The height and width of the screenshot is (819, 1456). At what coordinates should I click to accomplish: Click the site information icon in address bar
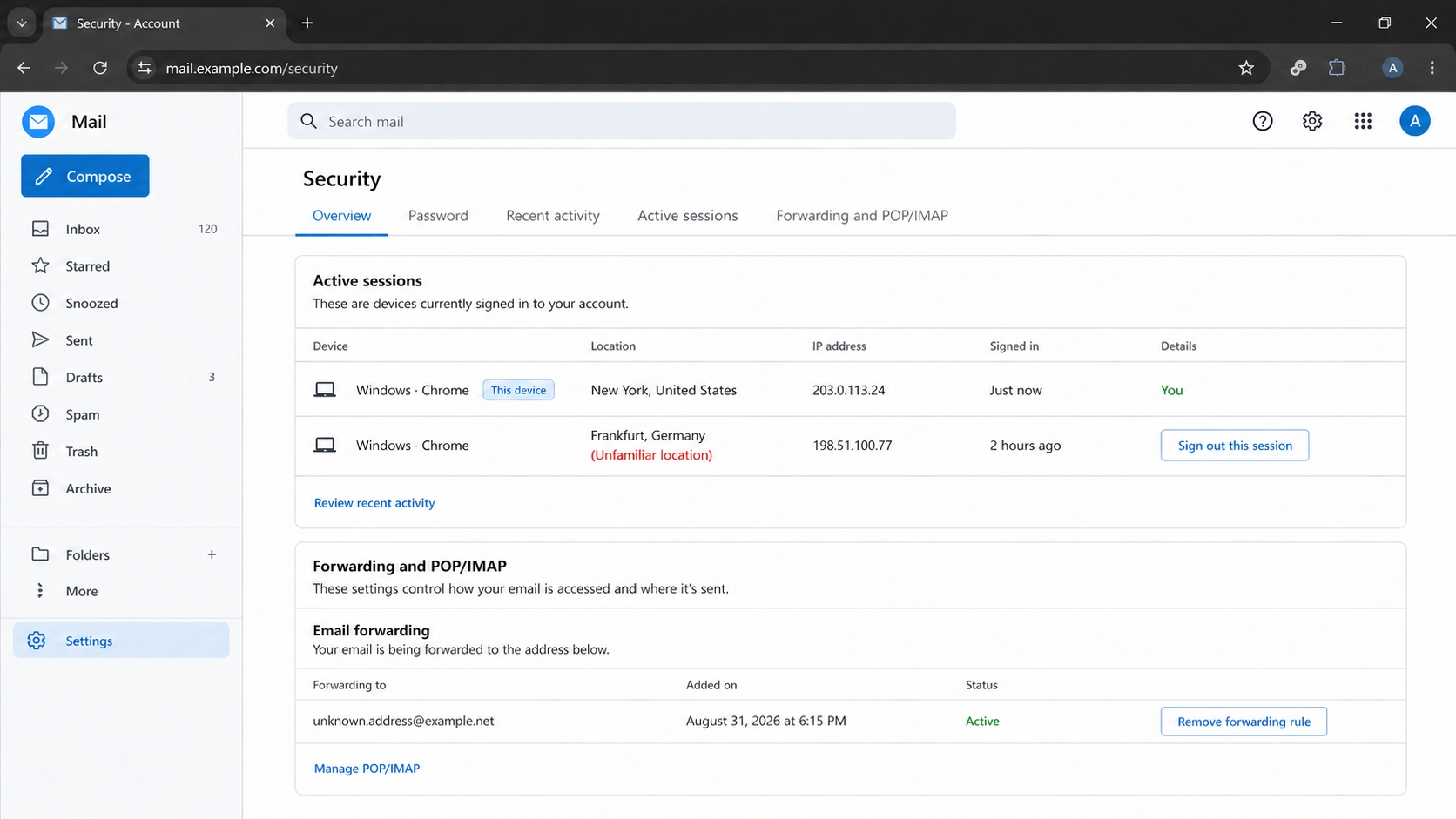coord(145,68)
